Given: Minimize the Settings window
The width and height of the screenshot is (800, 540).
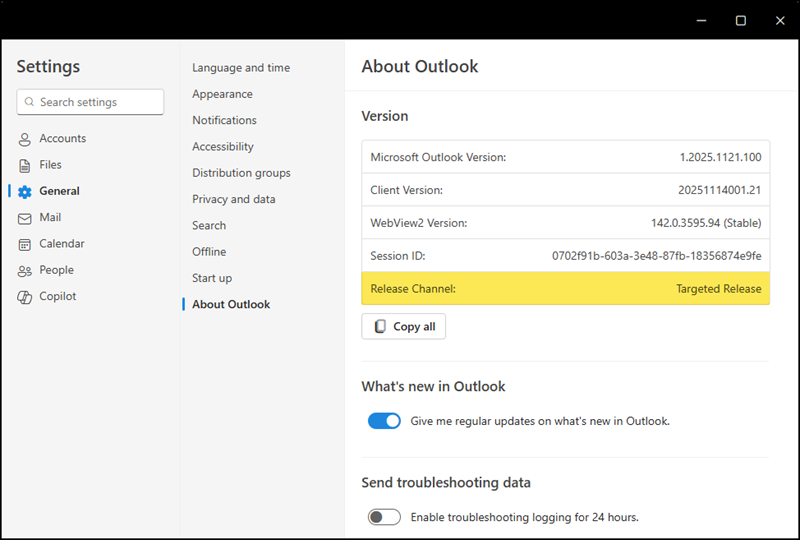Looking at the screenshot, I should point(702,20).
